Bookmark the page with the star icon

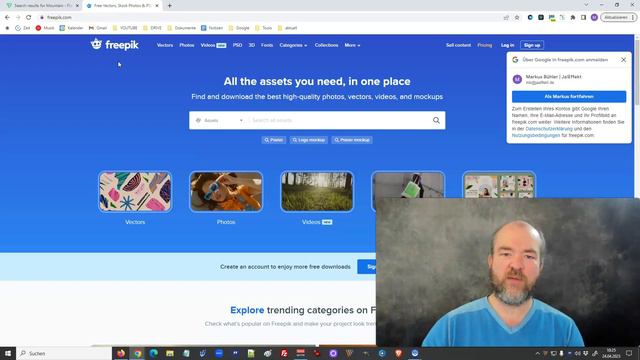pos(517,18)
